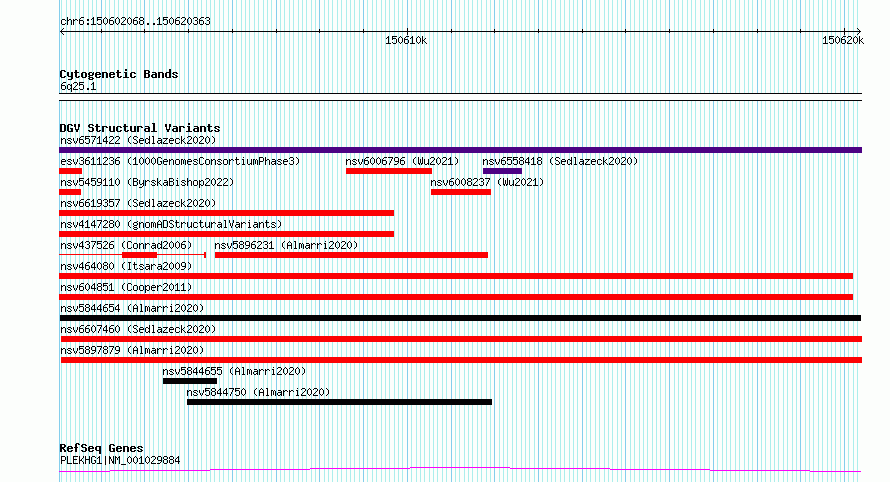This screenshot has height=482, width=890.
Task: Click the thick red segment of nsv437526
Action: pos(140,255)
